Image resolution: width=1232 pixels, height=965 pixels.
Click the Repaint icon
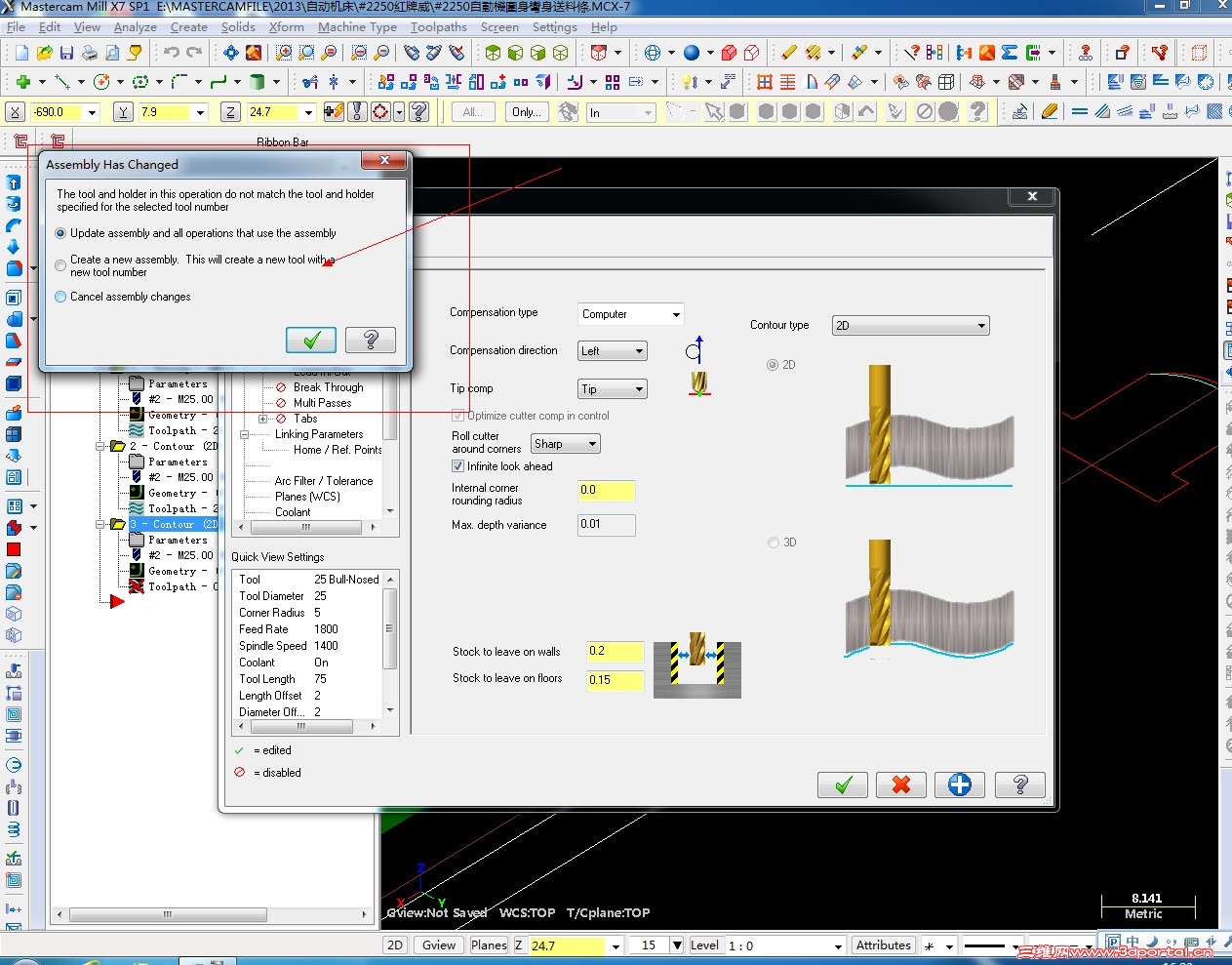coord(254,53)
